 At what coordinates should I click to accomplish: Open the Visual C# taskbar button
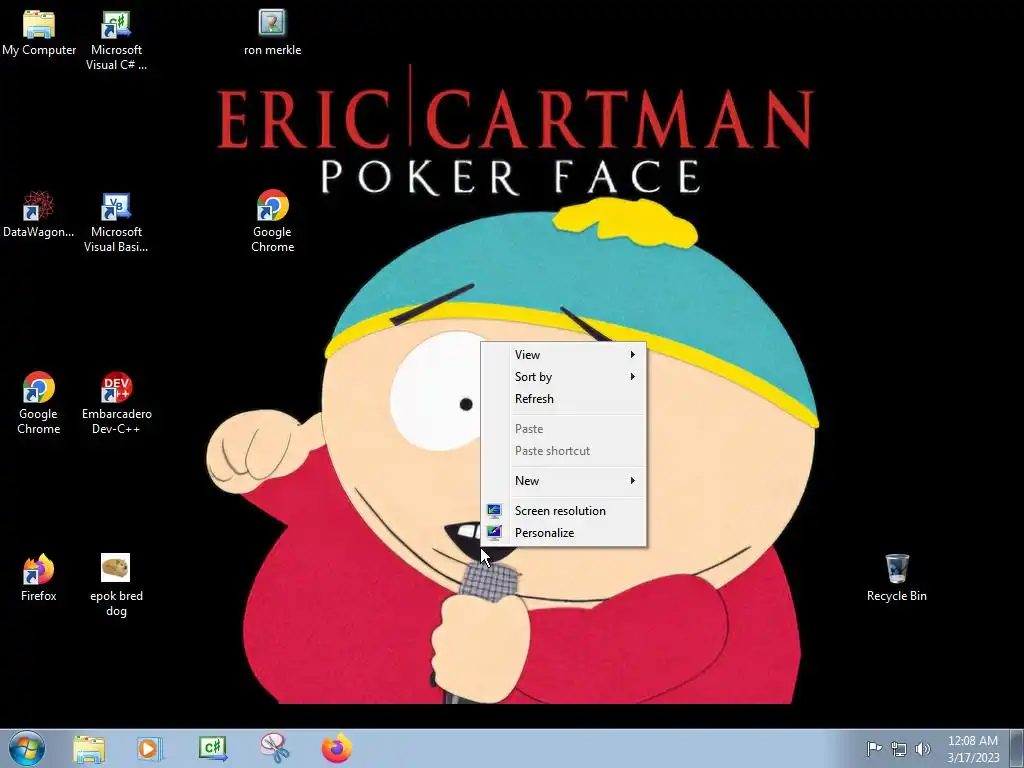pos(213,748)
